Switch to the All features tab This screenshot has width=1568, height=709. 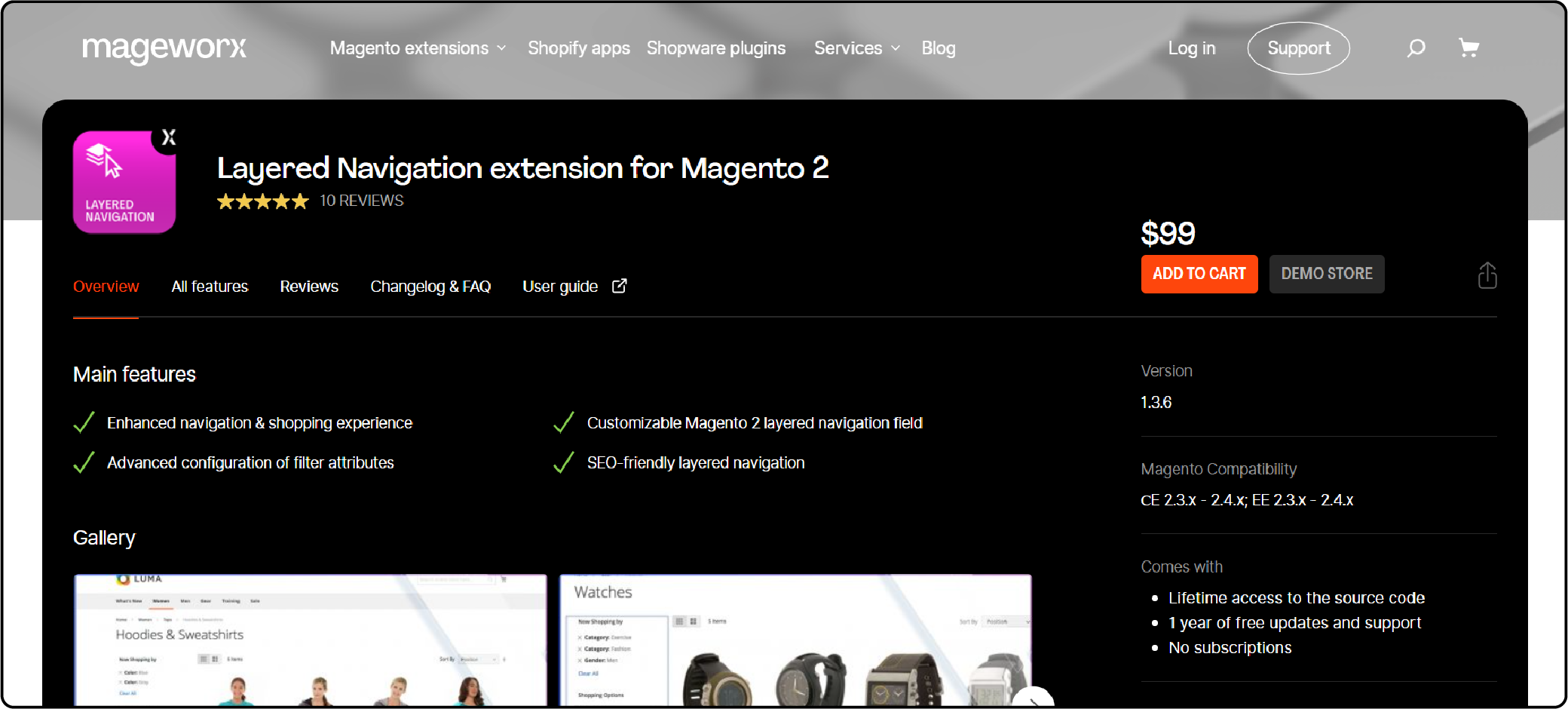(x=210, y=287)
